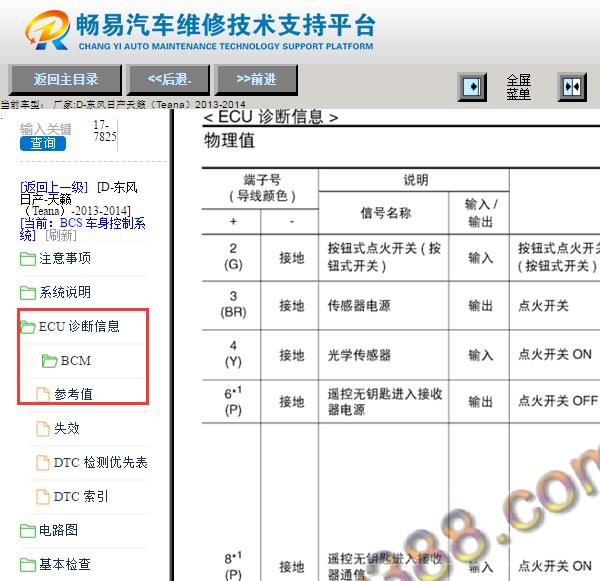Viewport: 600px width, 581px height.
Task: Click the 当前: BCS 车身控制系统 link
Action: coord(82,229)
